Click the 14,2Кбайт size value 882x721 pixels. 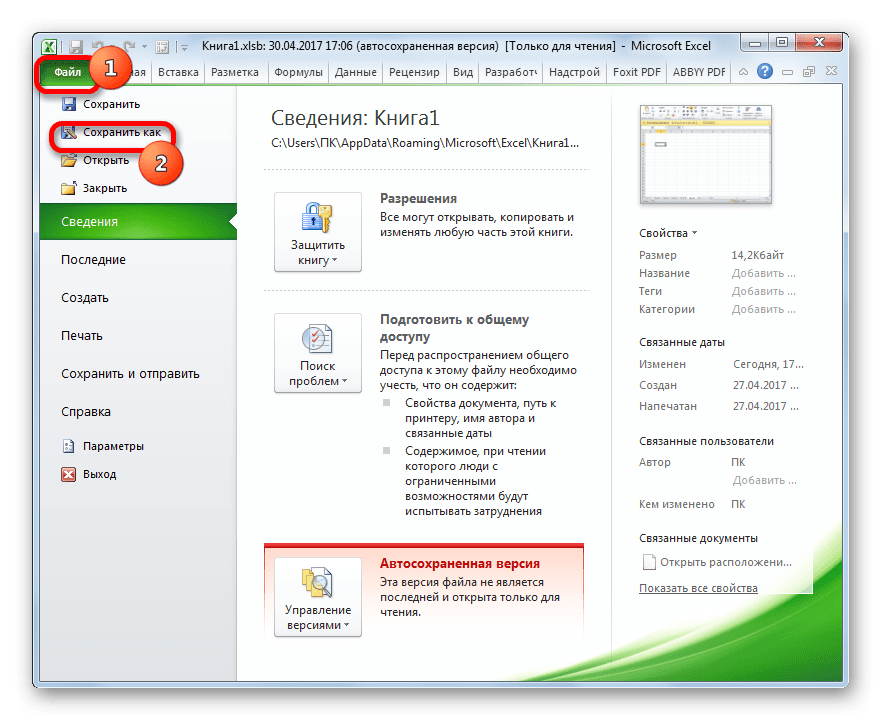coord(757,255)
